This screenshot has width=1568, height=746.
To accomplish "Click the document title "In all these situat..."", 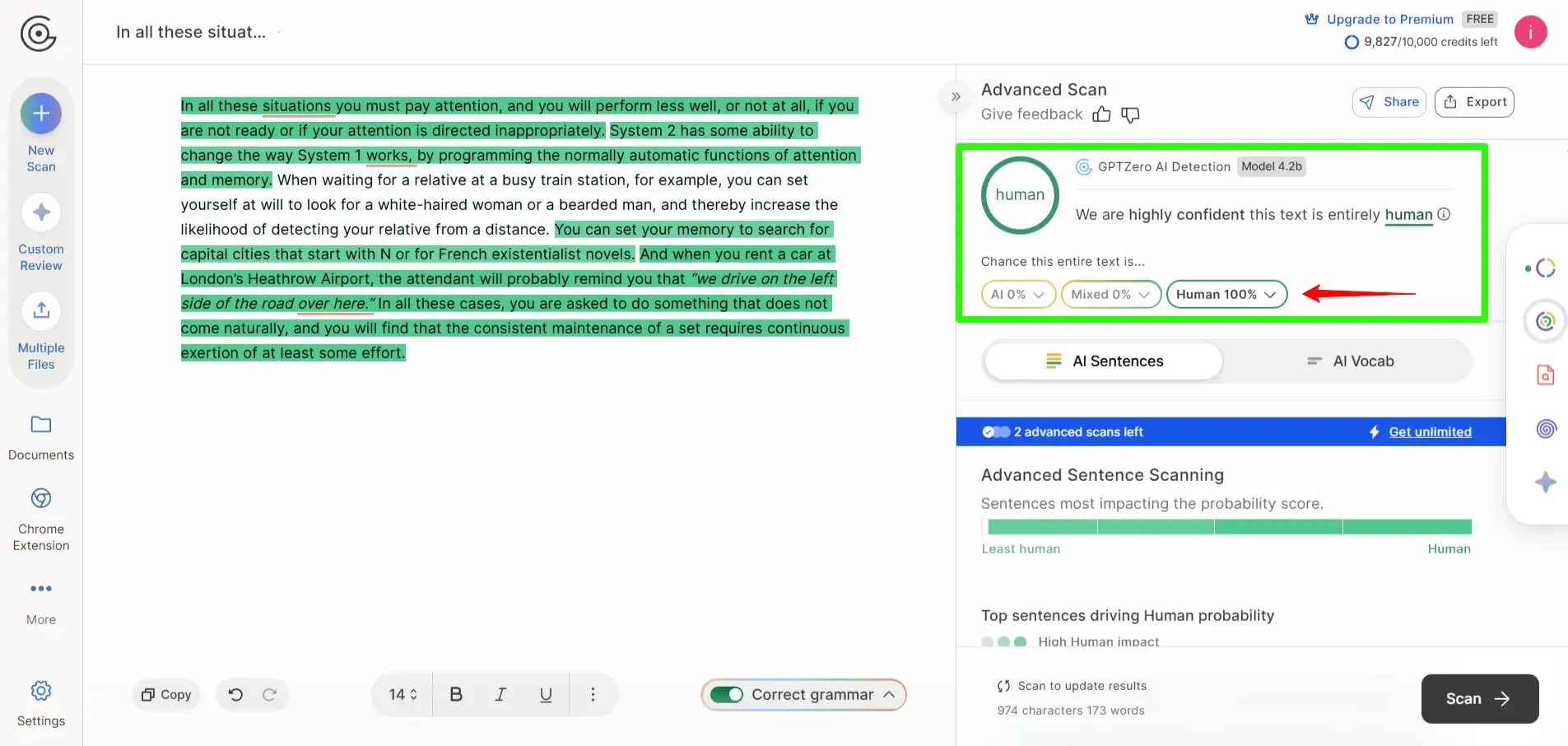I will [191, 32].
